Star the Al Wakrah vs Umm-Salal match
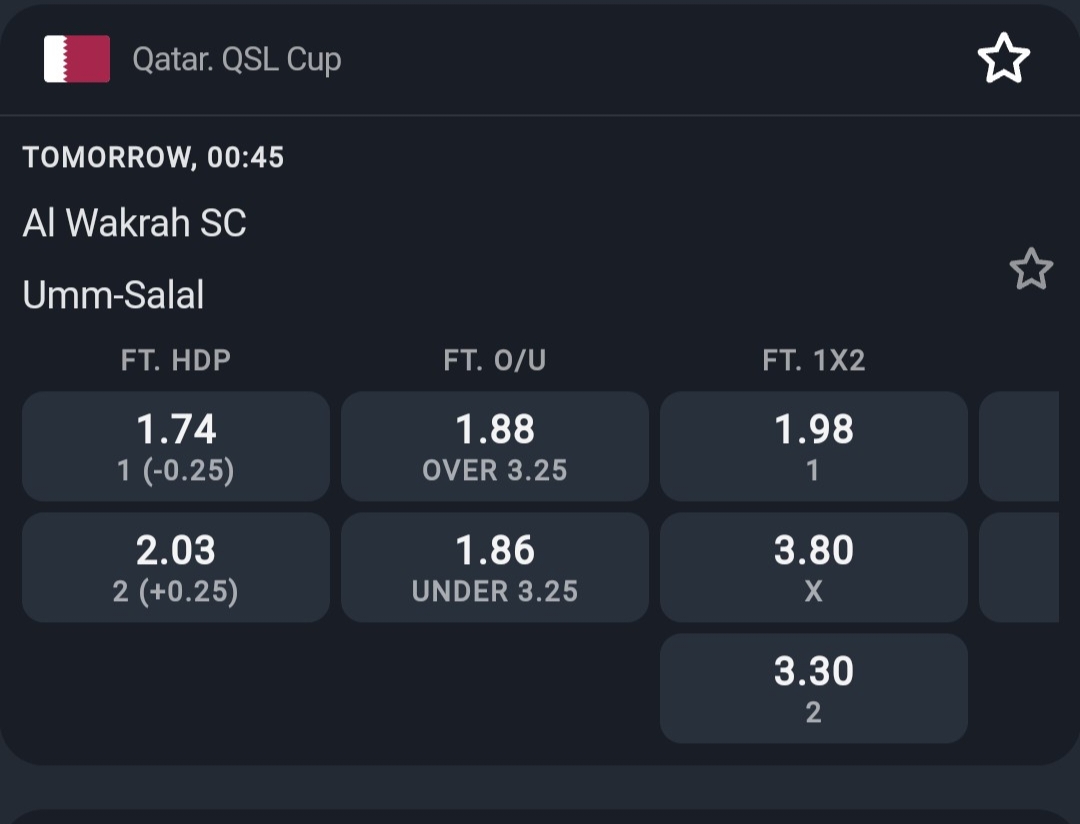This screenshot has width=1080, height=824. click(x=1030, y=270)
